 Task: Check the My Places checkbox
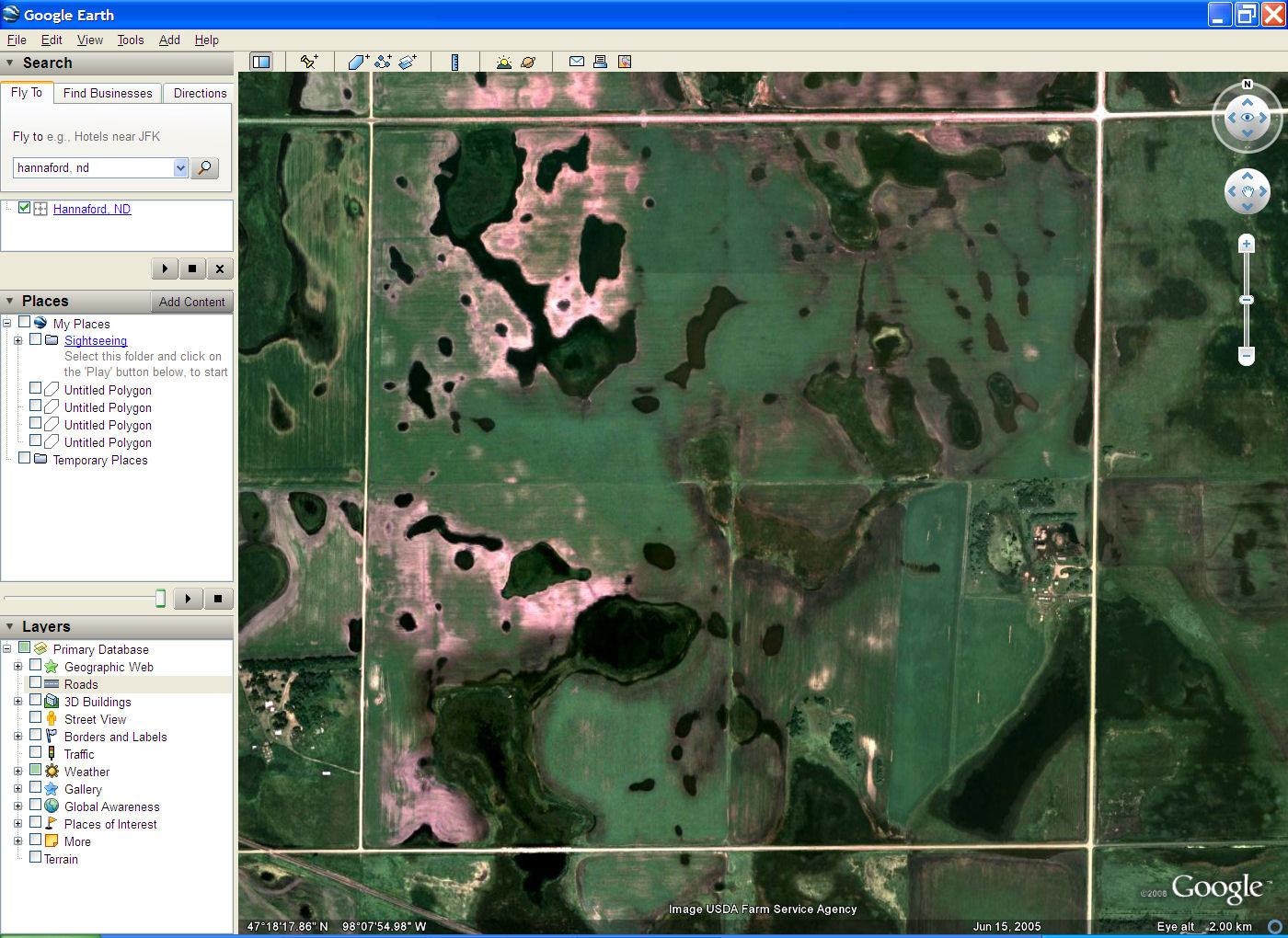pos(25,322)
